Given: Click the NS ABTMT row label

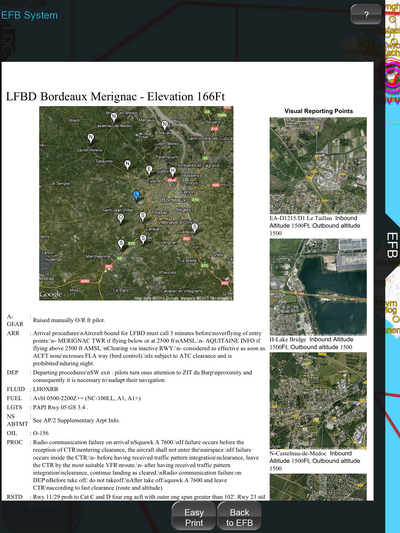Looking at the screenshot, I should (17, 420).
